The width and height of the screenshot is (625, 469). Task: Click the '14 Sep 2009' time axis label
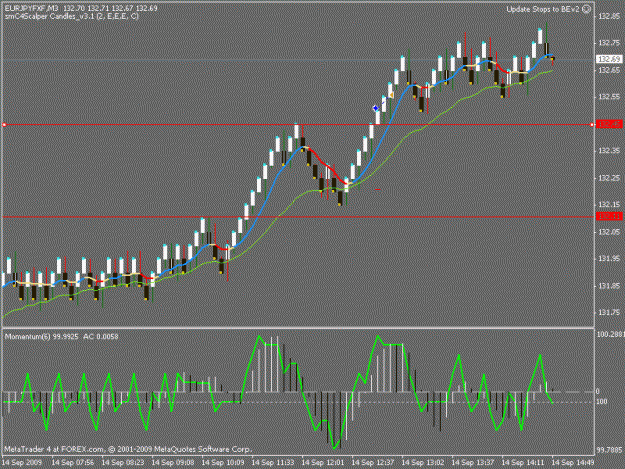(22, 462)
